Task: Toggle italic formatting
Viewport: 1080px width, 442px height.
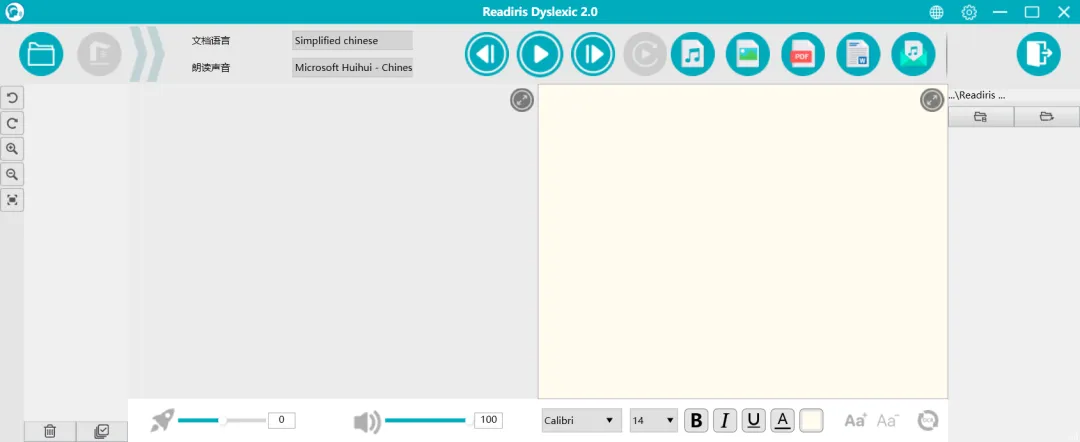Action: [725, 420]
